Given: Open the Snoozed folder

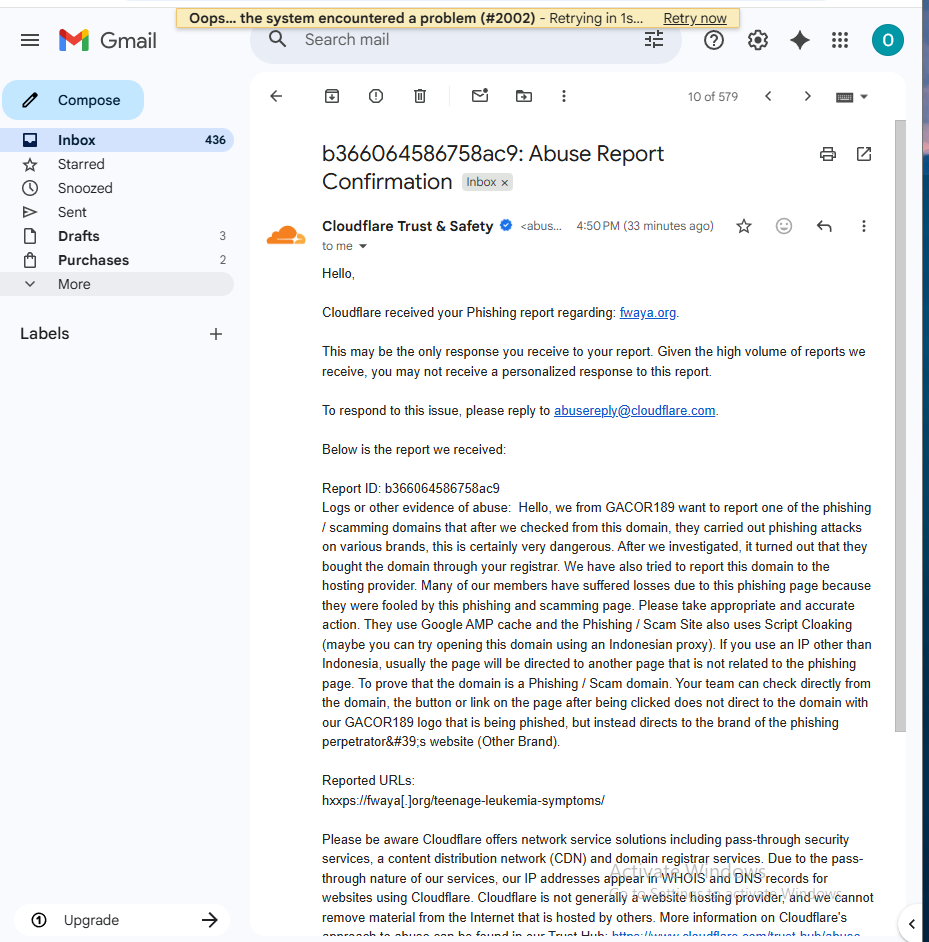Looking at the screenshot, I should coord(117,188).
